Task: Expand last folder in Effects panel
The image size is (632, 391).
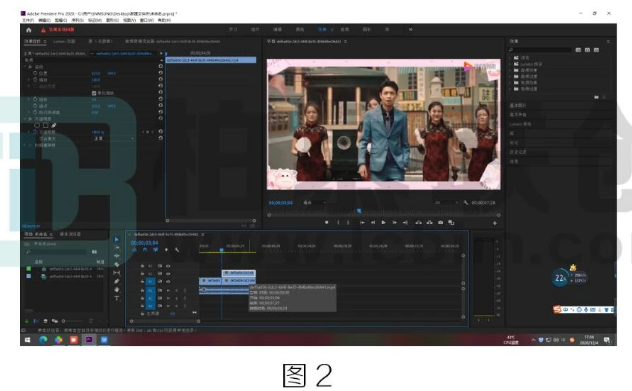Action: click(510, 89)
